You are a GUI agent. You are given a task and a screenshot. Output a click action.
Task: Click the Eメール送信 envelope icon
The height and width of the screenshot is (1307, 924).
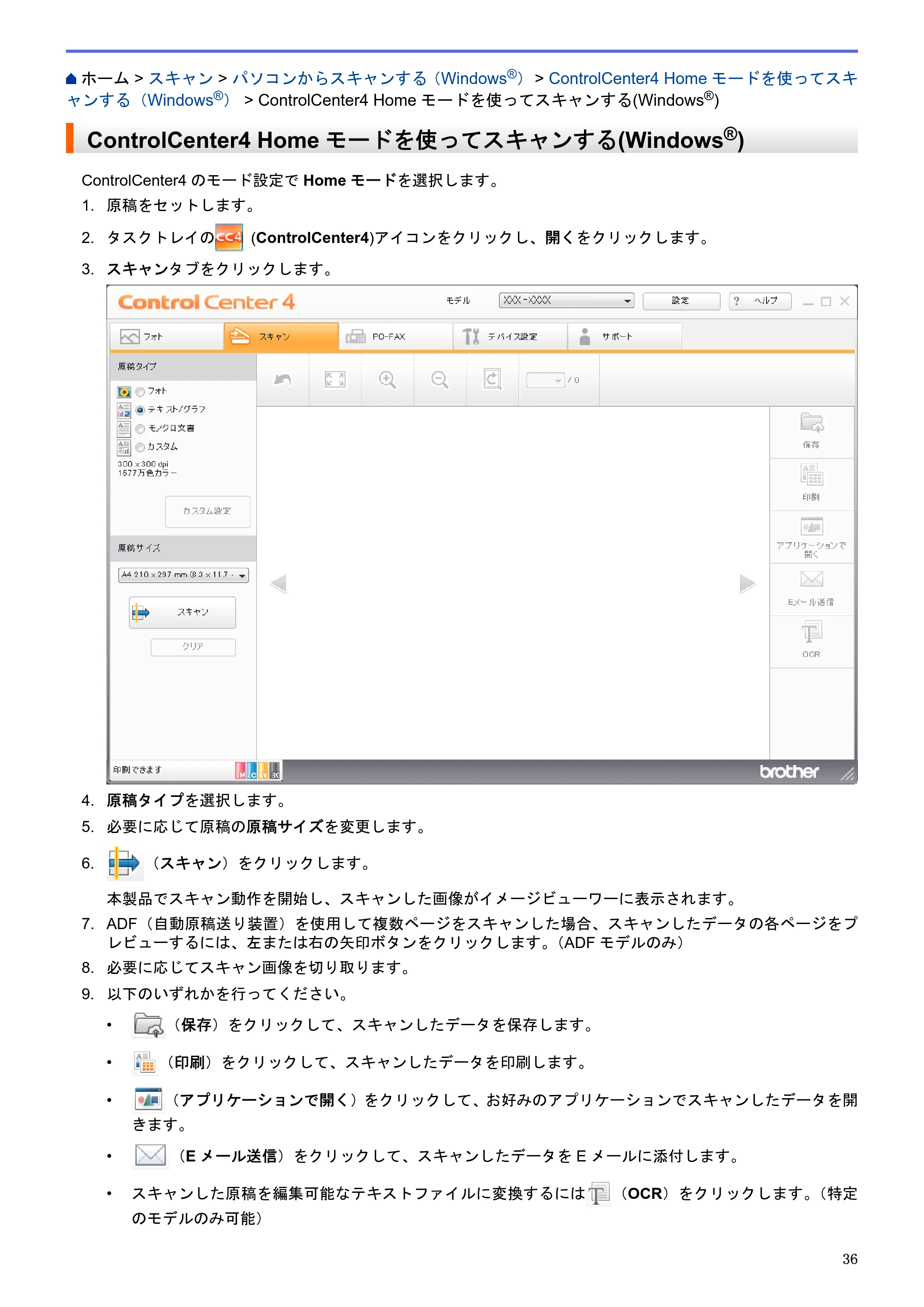pos(811,579)
